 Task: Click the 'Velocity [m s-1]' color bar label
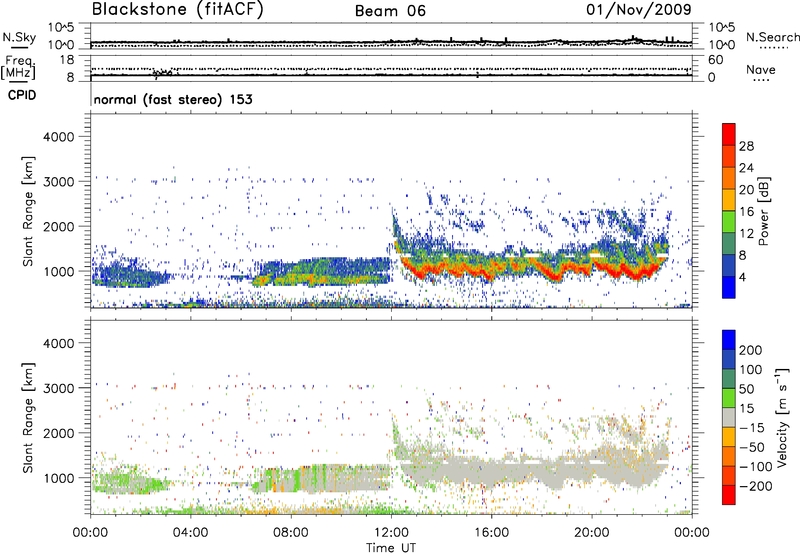coord(782,418)
